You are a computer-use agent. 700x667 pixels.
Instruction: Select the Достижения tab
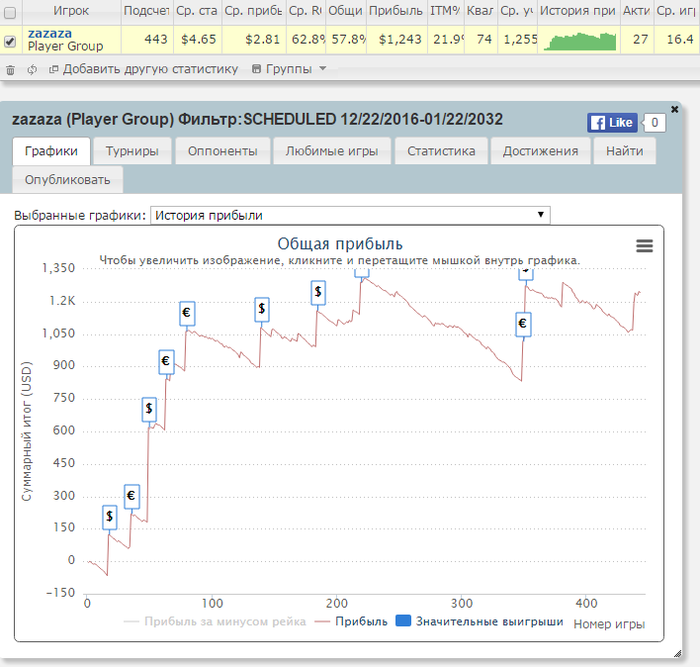pos(541,151)
